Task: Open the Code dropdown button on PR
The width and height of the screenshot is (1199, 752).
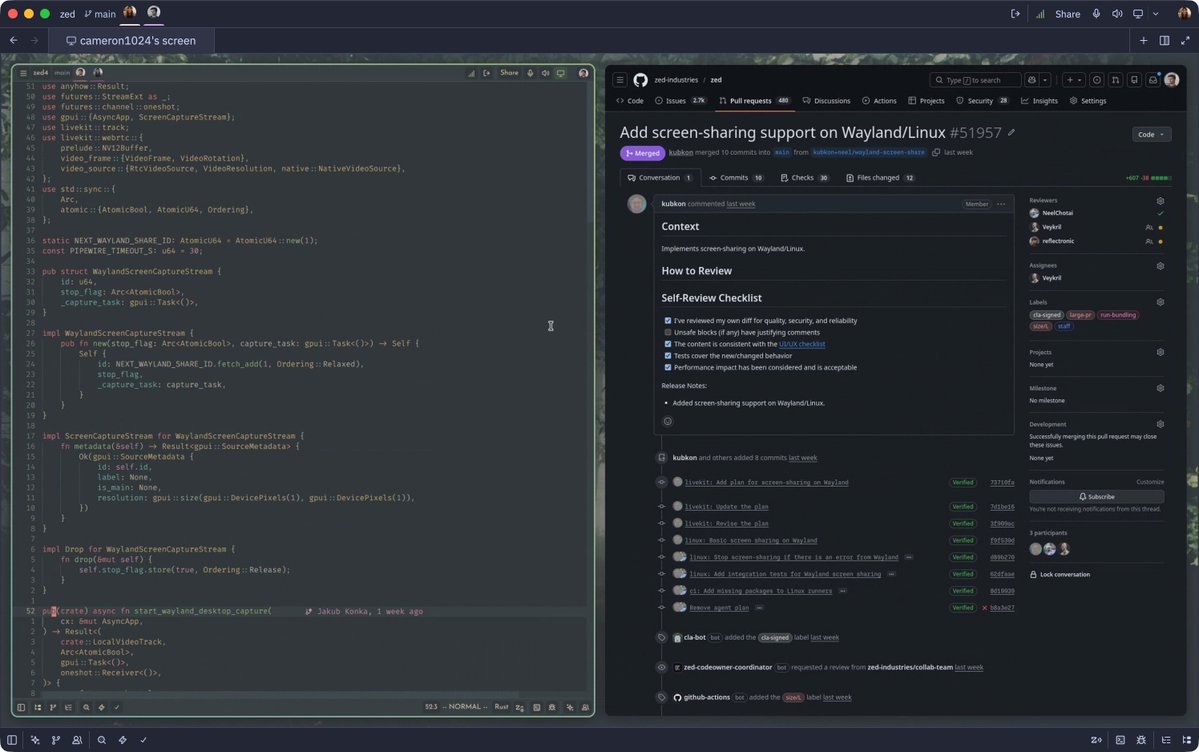Action: 1151,135
